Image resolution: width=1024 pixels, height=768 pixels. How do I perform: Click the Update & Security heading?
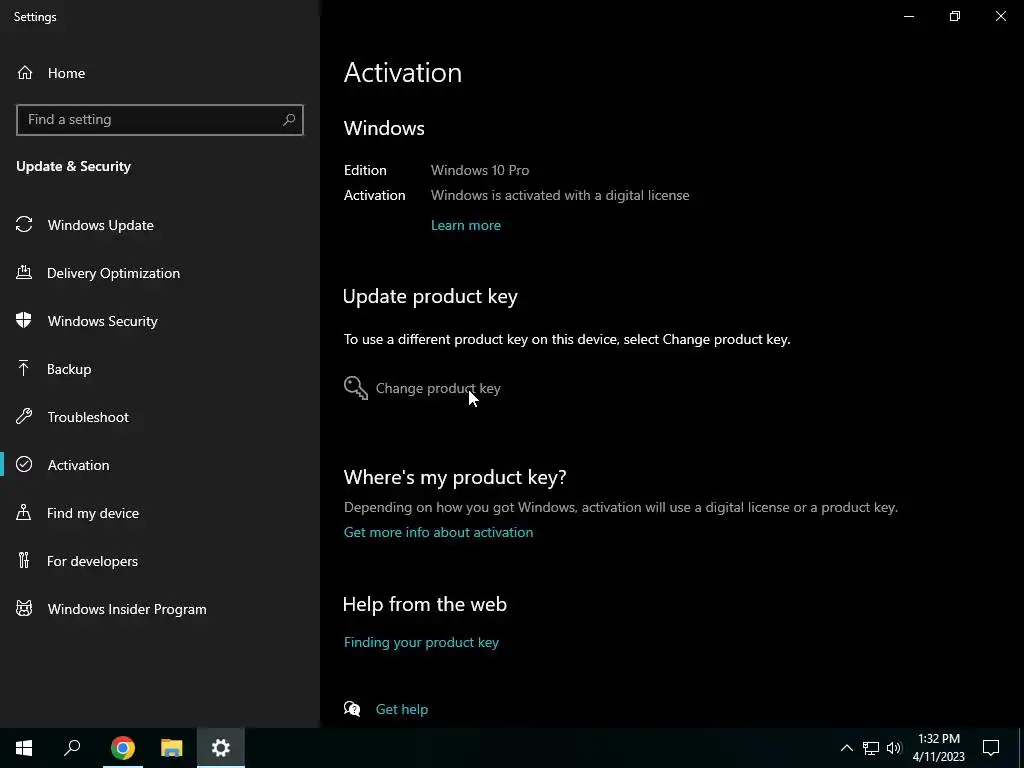73,166
